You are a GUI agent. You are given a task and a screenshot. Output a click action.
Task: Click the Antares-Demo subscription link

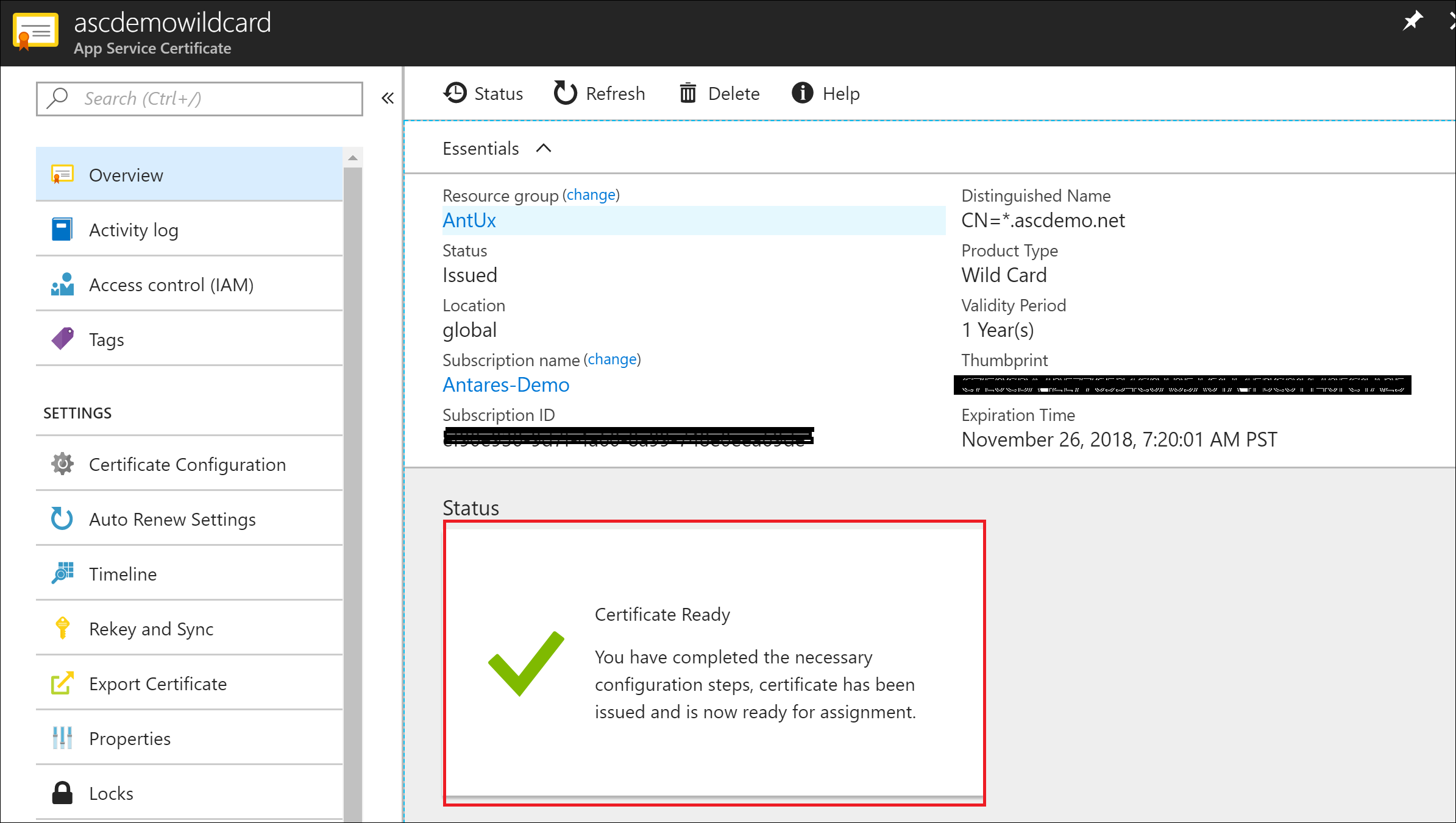click(506, 384)
